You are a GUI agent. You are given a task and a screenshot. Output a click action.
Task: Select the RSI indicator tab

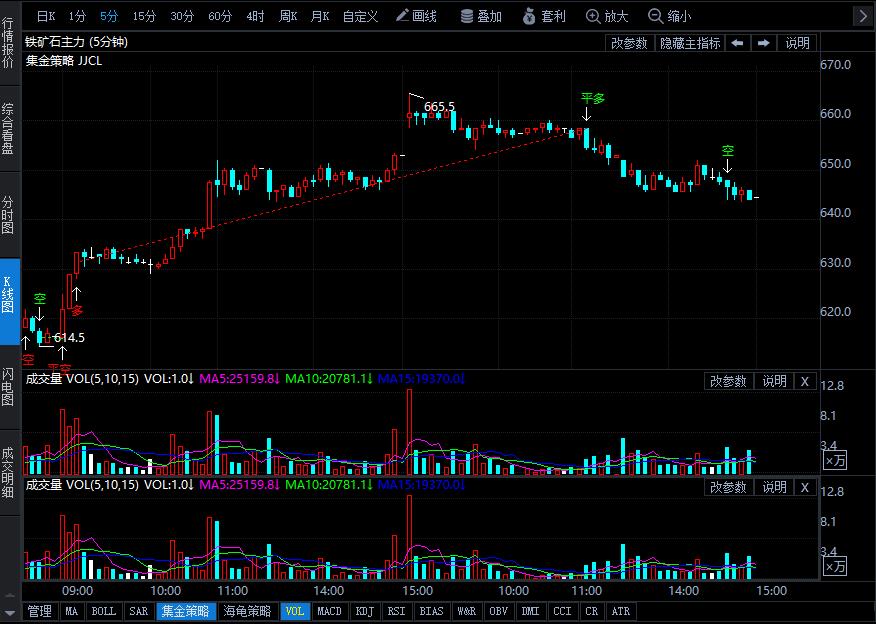point(397,611)
